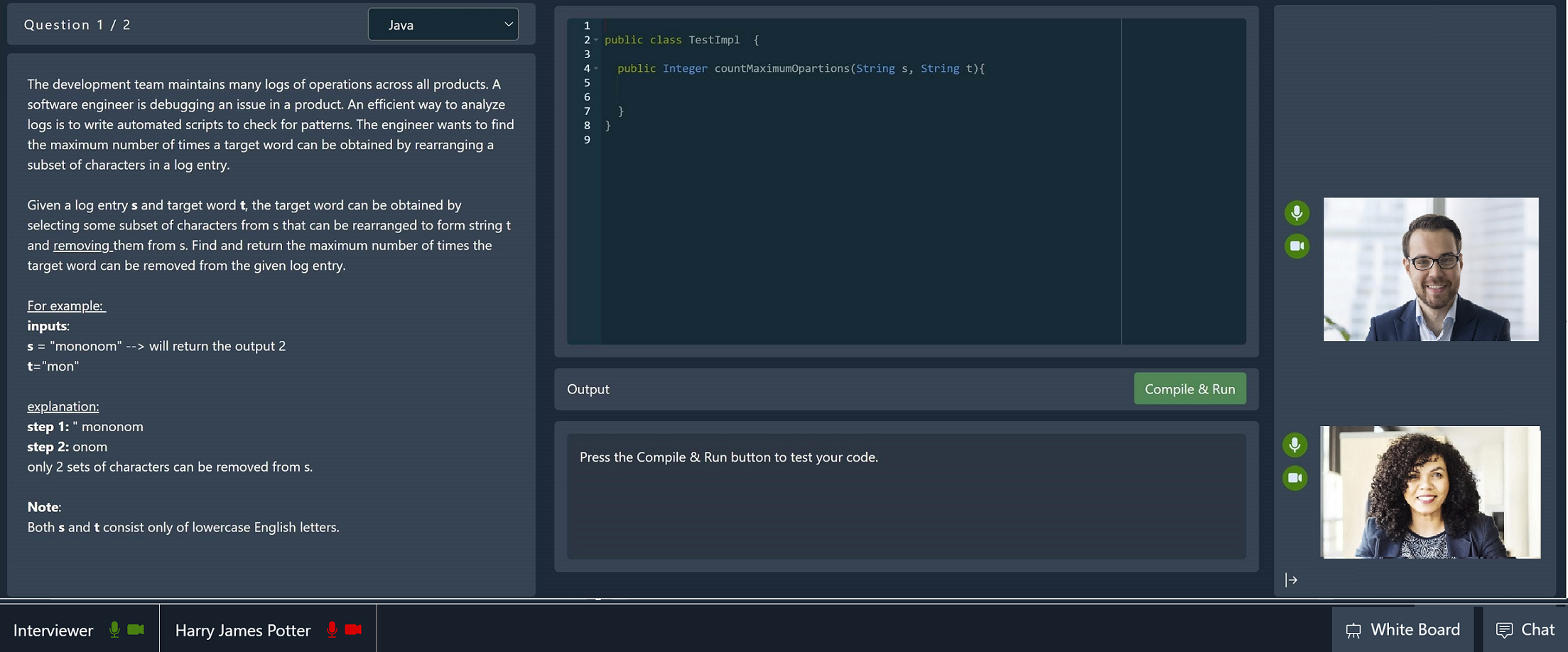Click the White Board screen icon
The height and width of the screenshot is (652, 1568).
[x=1353, y=631]
